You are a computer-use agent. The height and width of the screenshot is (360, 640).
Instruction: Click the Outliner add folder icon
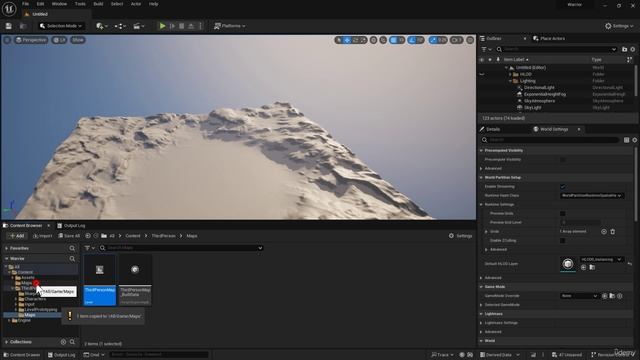[624, 49]
